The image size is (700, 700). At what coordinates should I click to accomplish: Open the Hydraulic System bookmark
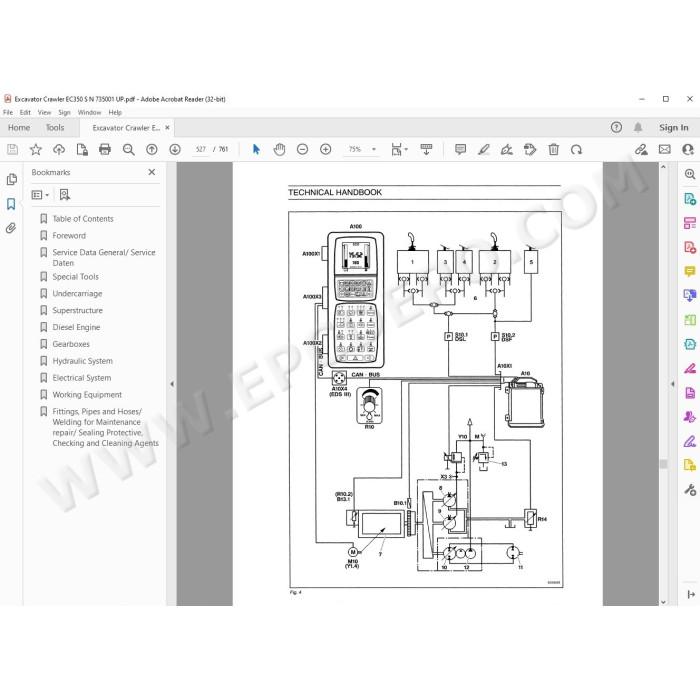83,361
